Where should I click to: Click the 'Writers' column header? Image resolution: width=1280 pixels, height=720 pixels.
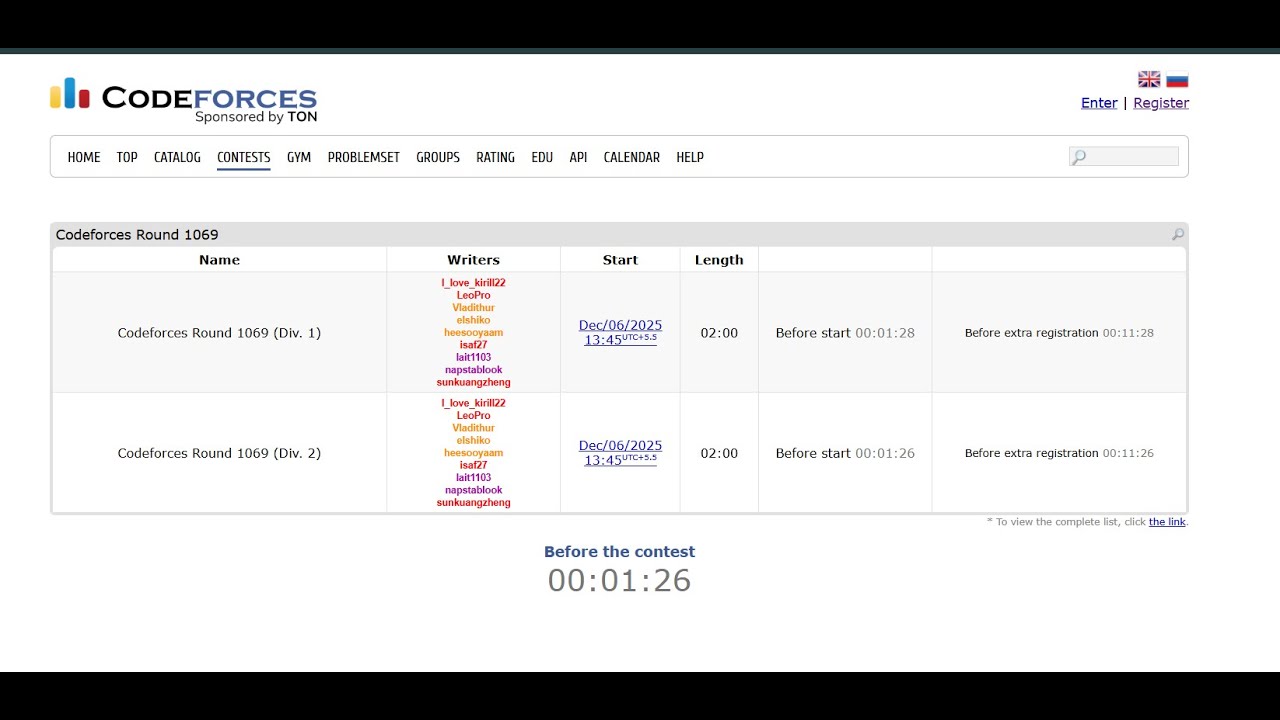pos(473,260)
